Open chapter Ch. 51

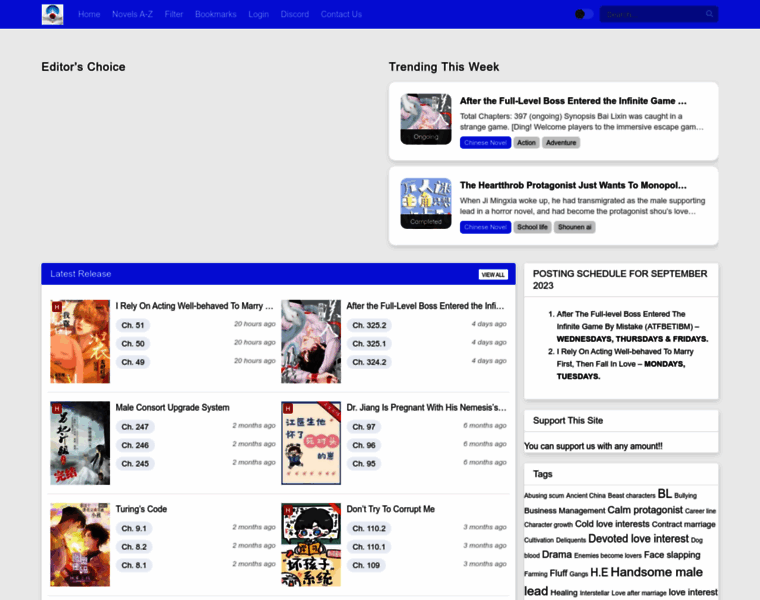point(133,325)
